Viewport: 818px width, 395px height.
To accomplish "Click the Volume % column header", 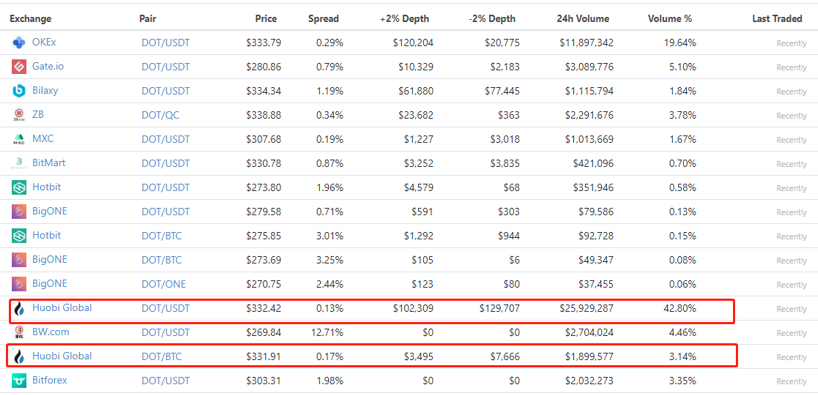I will tap(670, 19).
